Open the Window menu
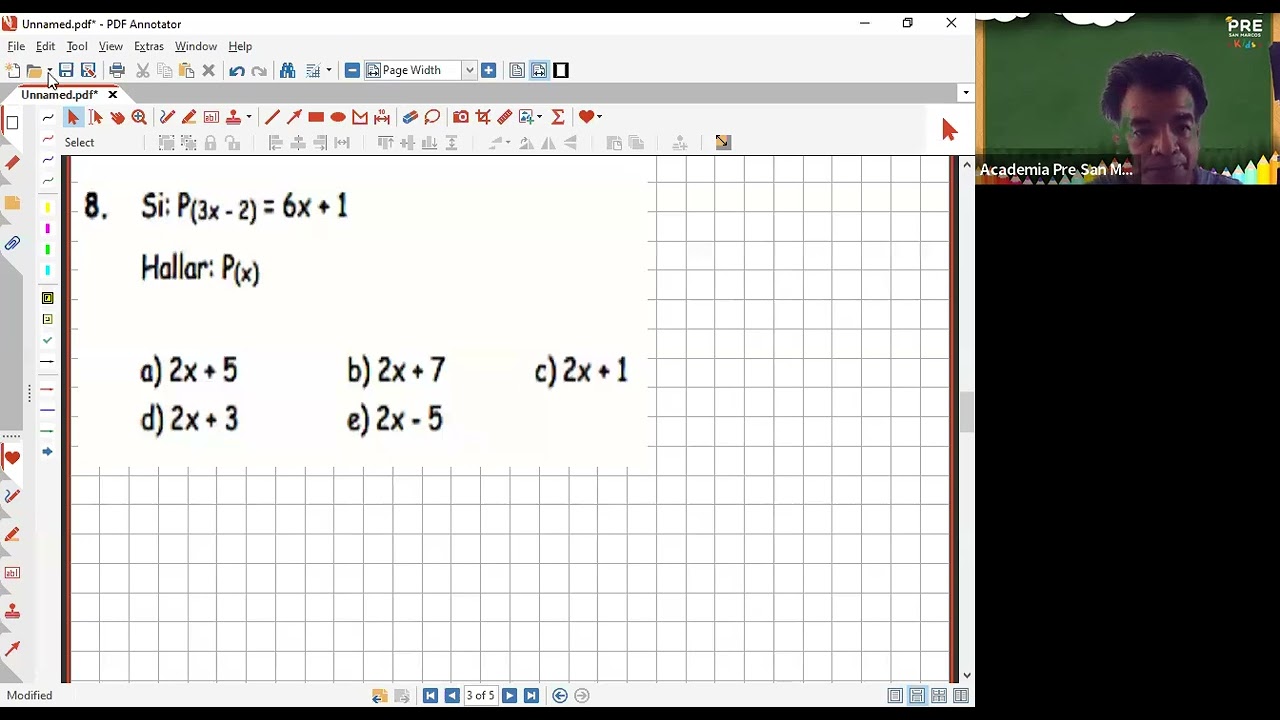Viewport: 1280px width, 720px height. tap(196, 46)
